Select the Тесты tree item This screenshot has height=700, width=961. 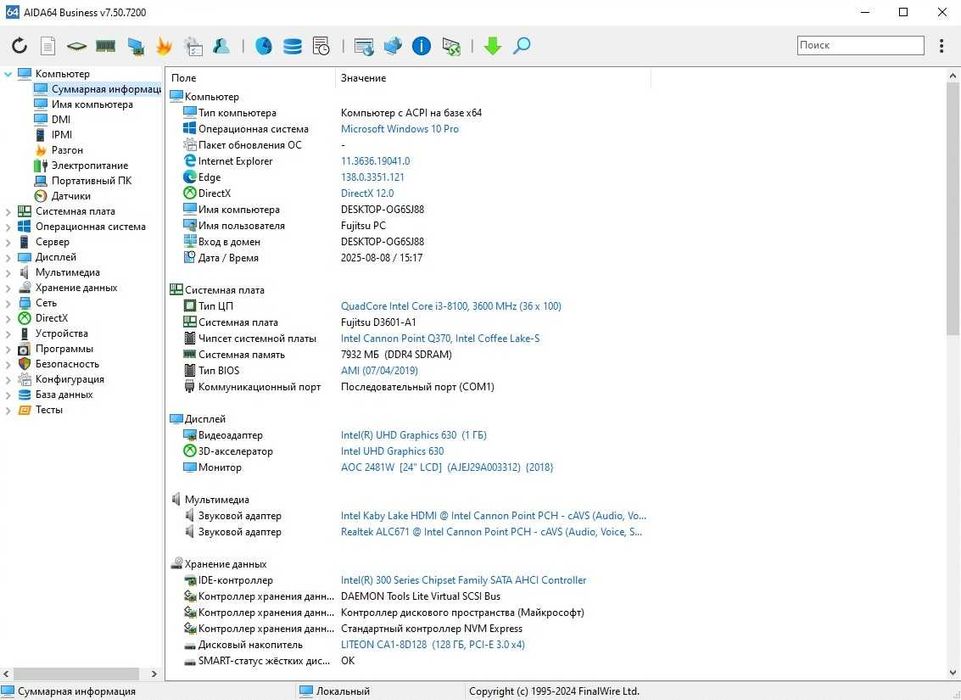(x=48, y=410)
